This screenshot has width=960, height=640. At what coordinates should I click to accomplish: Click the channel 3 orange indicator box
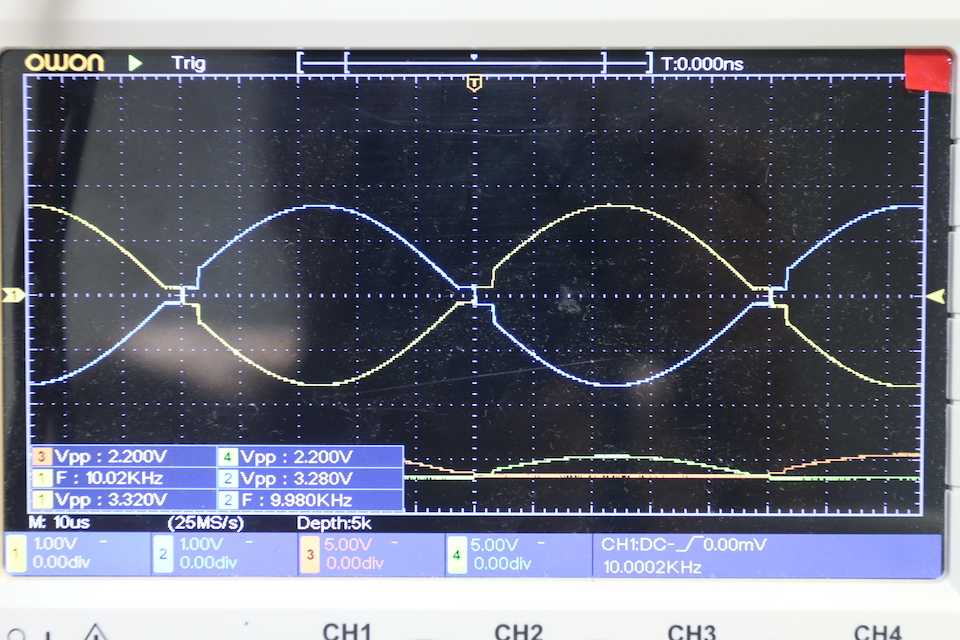pyautogui.click(x=310, y=554)
